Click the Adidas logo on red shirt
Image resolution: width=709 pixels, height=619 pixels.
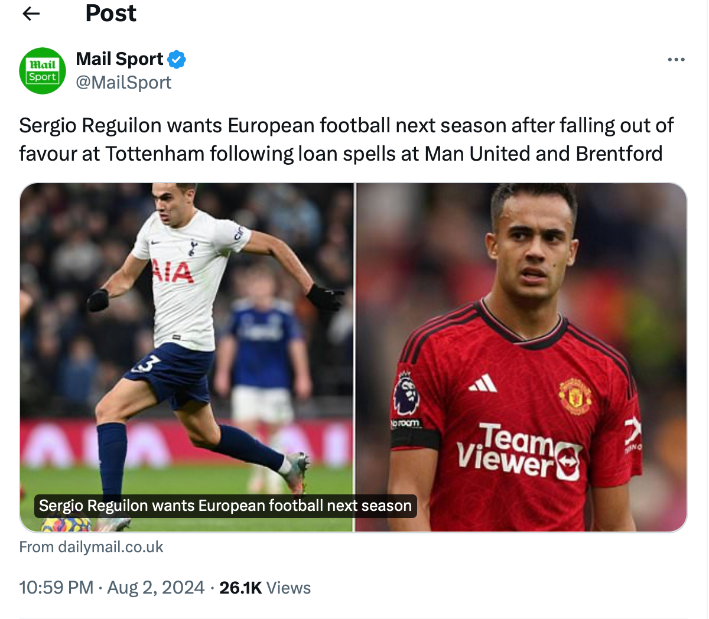[482, 383]
